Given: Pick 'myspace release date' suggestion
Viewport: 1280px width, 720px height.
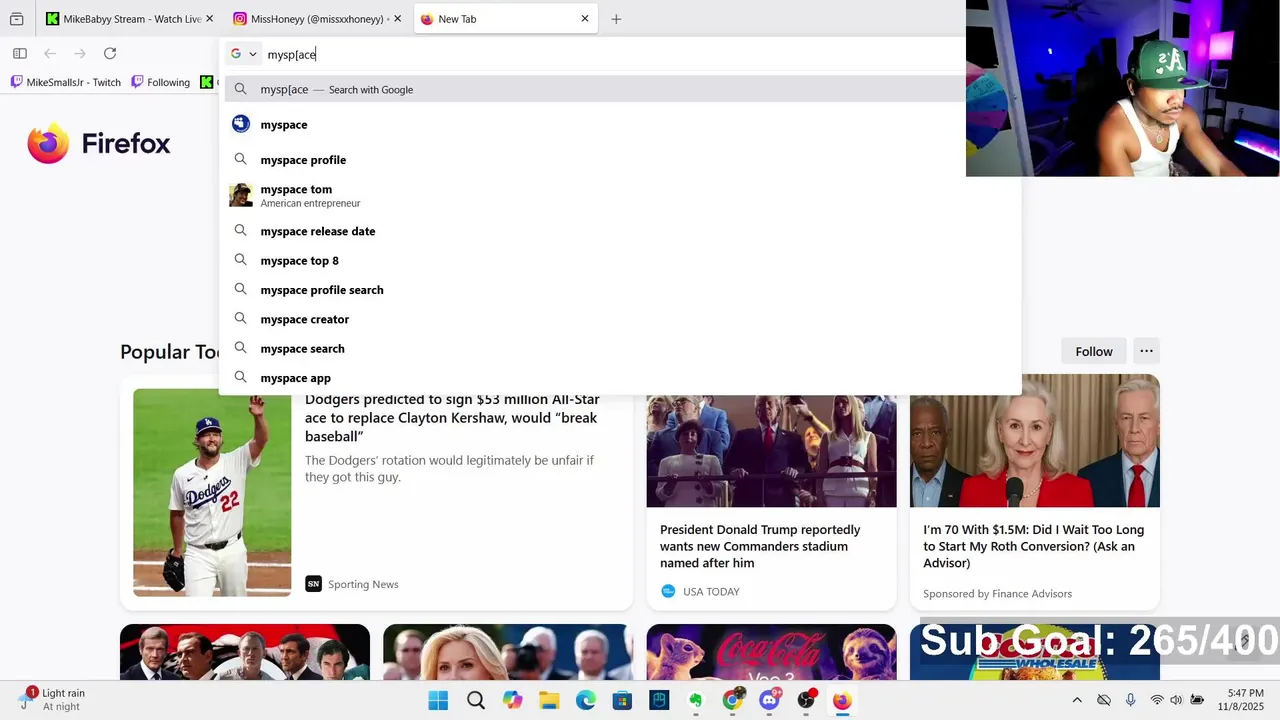Looking at the screenshot, I should (620, 231).
